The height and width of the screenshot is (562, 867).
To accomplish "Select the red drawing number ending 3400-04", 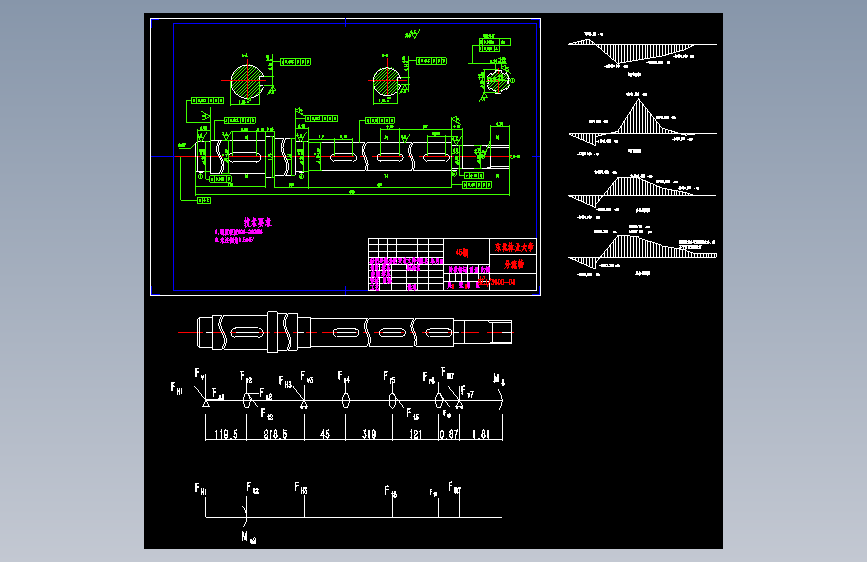I will [x=497, y=282].
